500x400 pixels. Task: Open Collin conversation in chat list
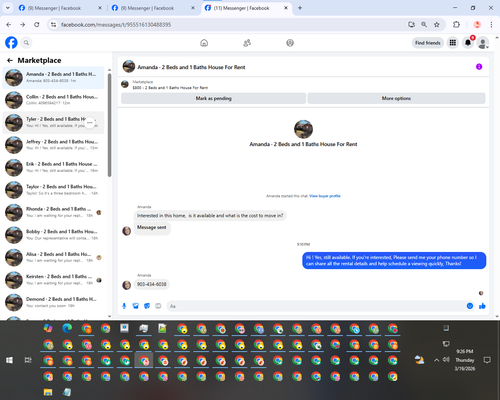[53, 100]
